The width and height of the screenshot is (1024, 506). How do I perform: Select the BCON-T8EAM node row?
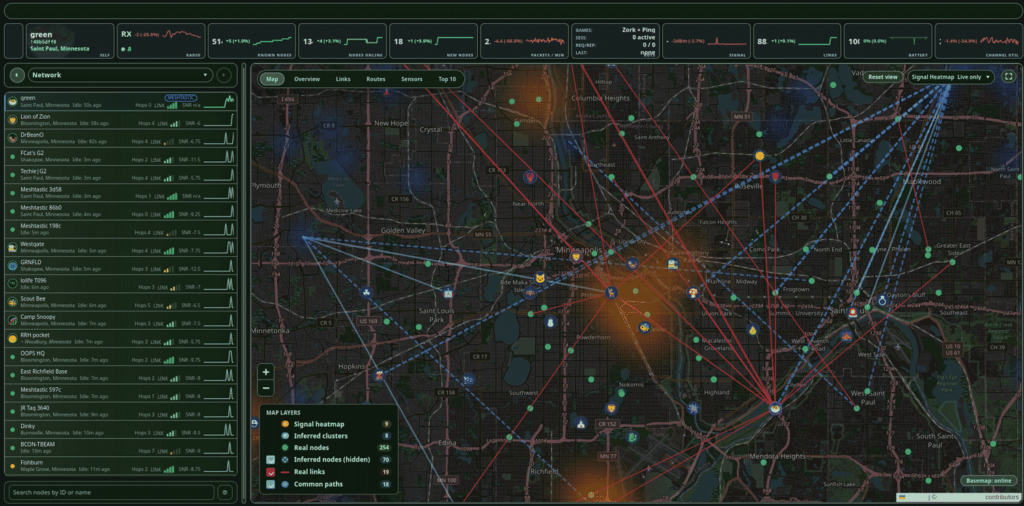pos(121,448)
